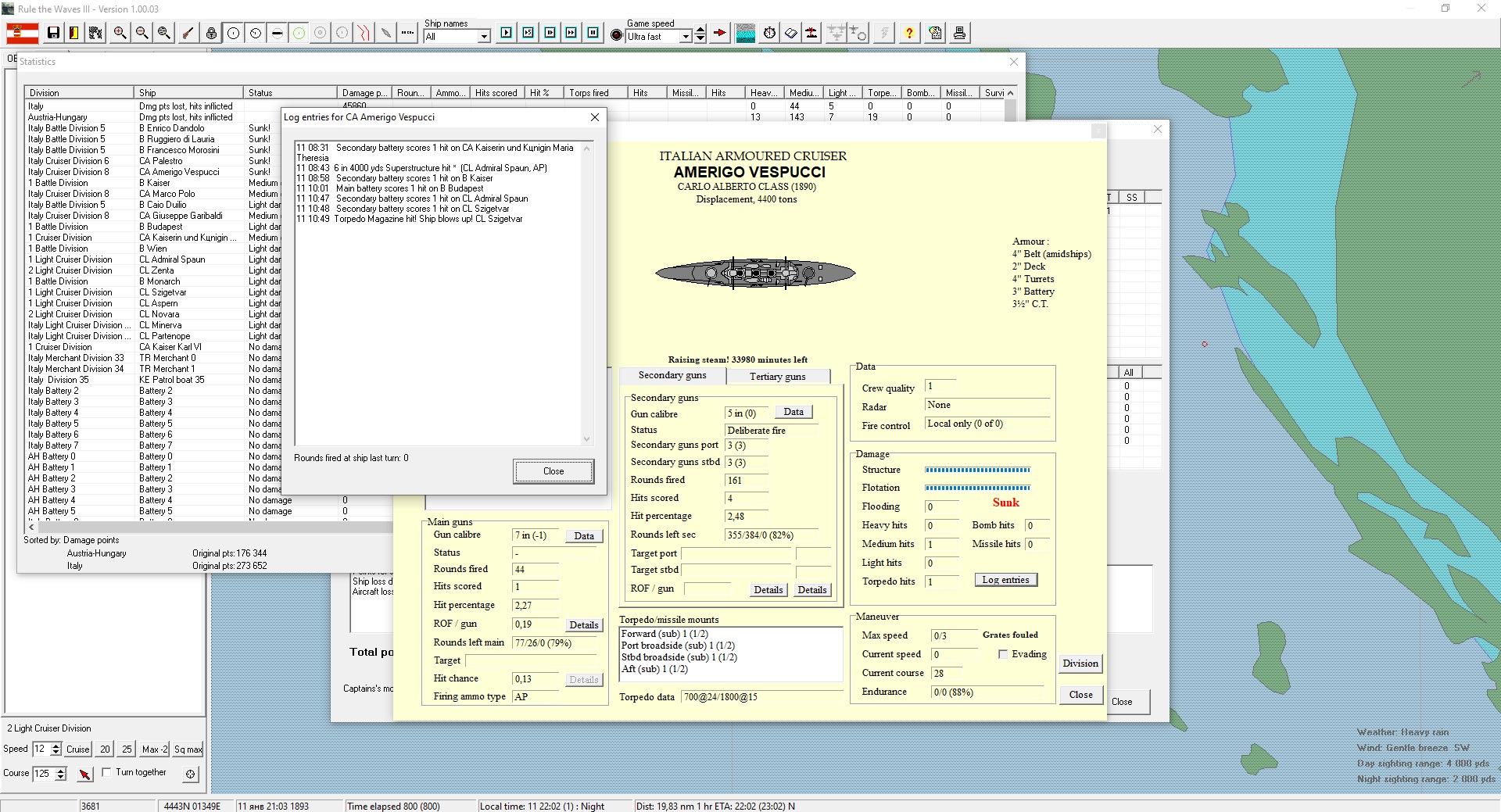Increase the Speed stepper value
The image size is (1501, 812).
click(56, 746)
